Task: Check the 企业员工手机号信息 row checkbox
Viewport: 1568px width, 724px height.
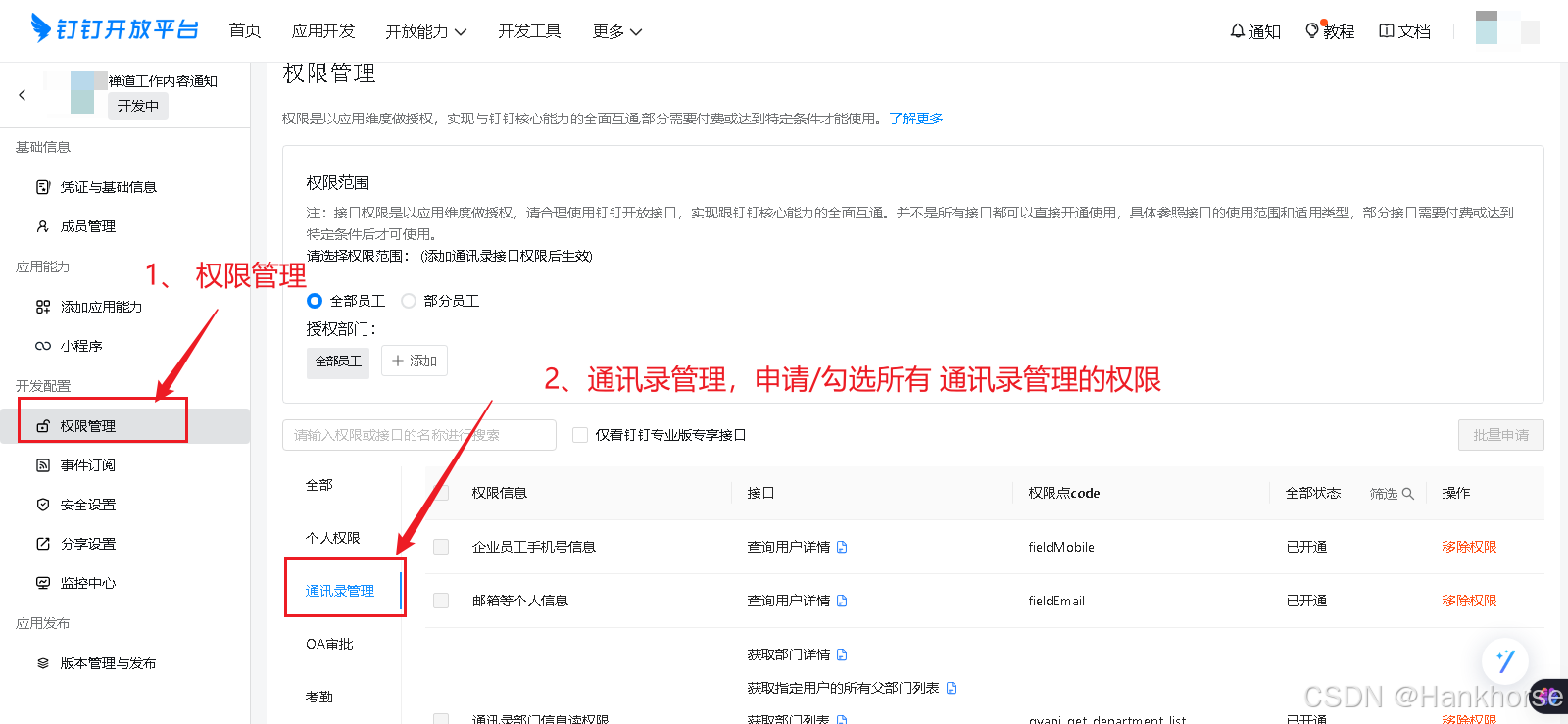Action: 441,547
